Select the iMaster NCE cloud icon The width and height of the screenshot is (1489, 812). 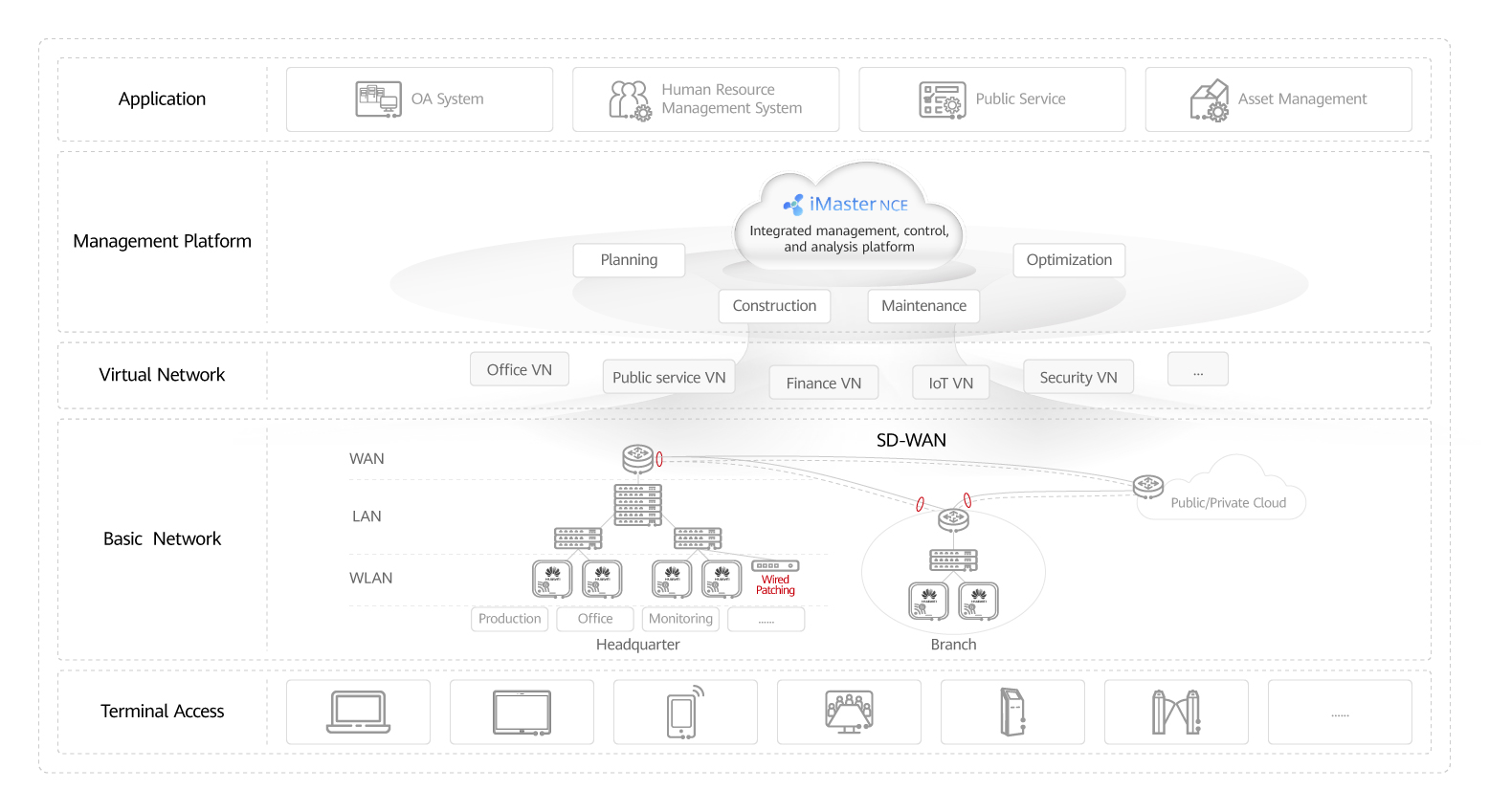coord(848,215)
